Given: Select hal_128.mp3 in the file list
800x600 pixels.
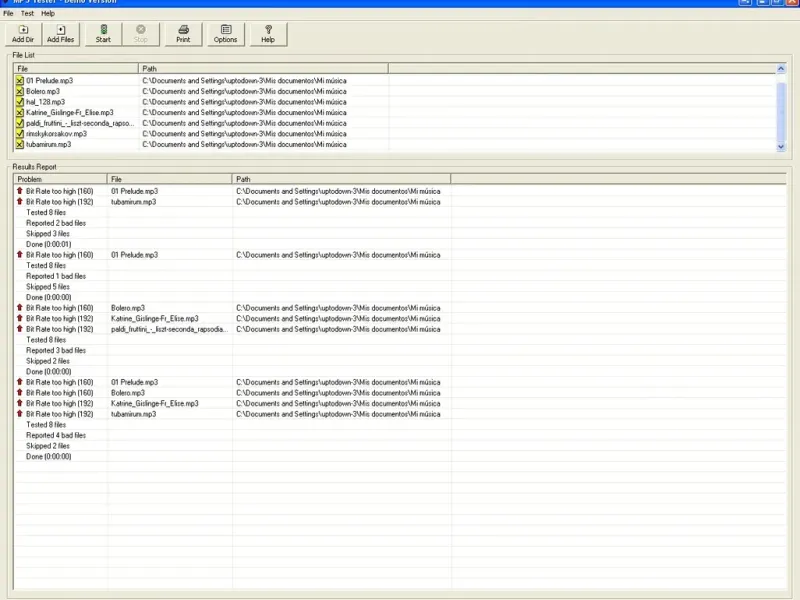Looking at the screenshot, I should coord(45,102).
